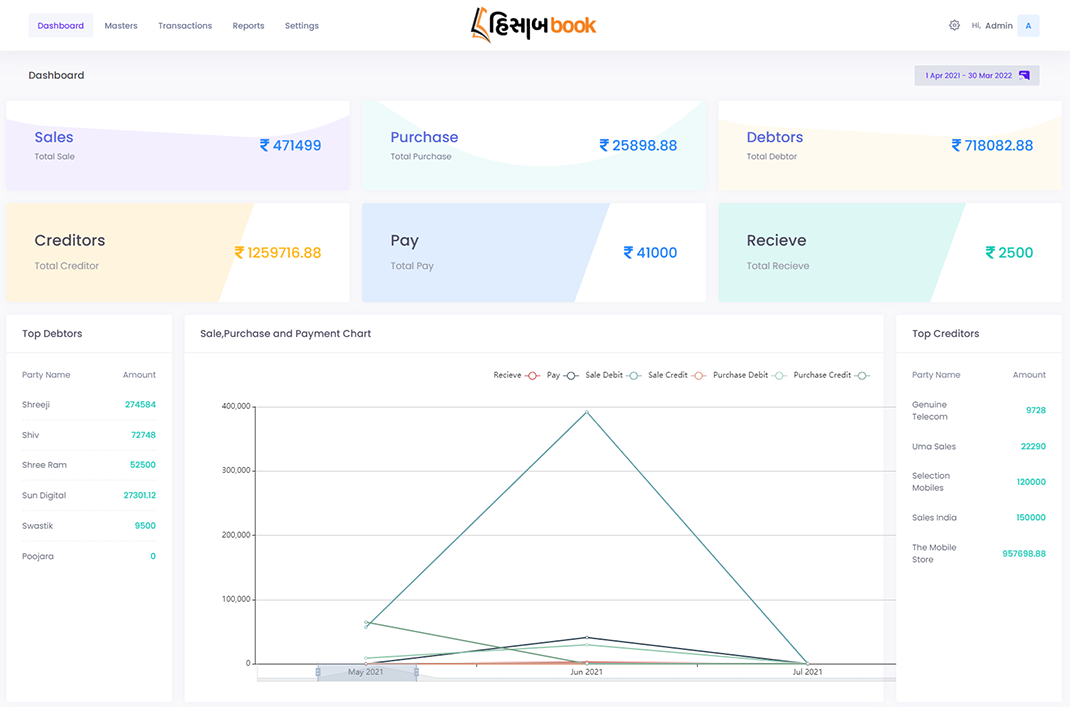Click the Jun 2021 peak data point
This screenshot has width=1070, height=707.
pyautogui.click(x=586, y=411)
